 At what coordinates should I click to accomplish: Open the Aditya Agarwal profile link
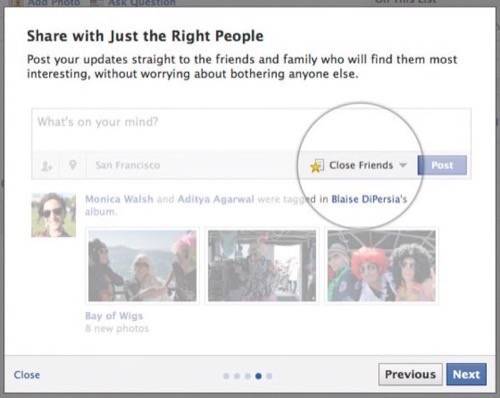tap(216, 199)
